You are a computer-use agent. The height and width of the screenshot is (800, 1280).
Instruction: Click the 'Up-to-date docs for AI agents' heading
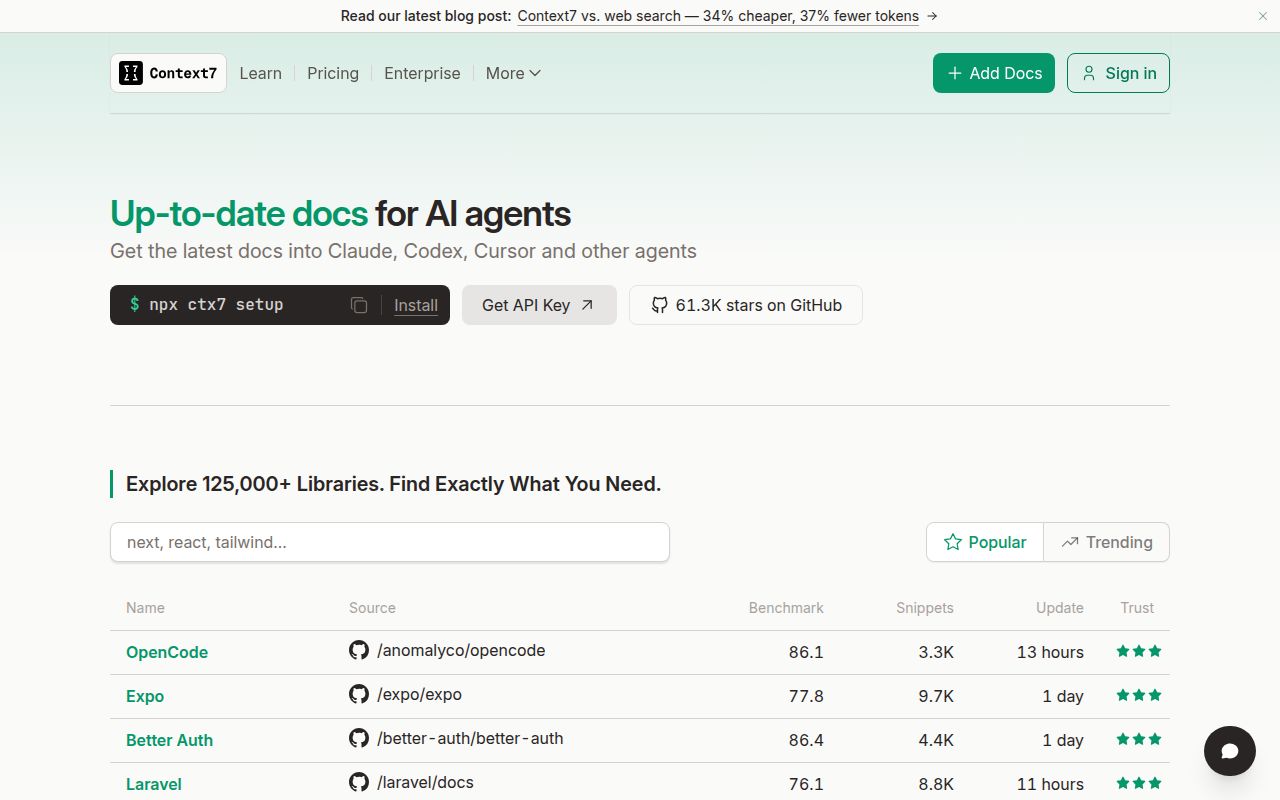click(x=340, y=213)
